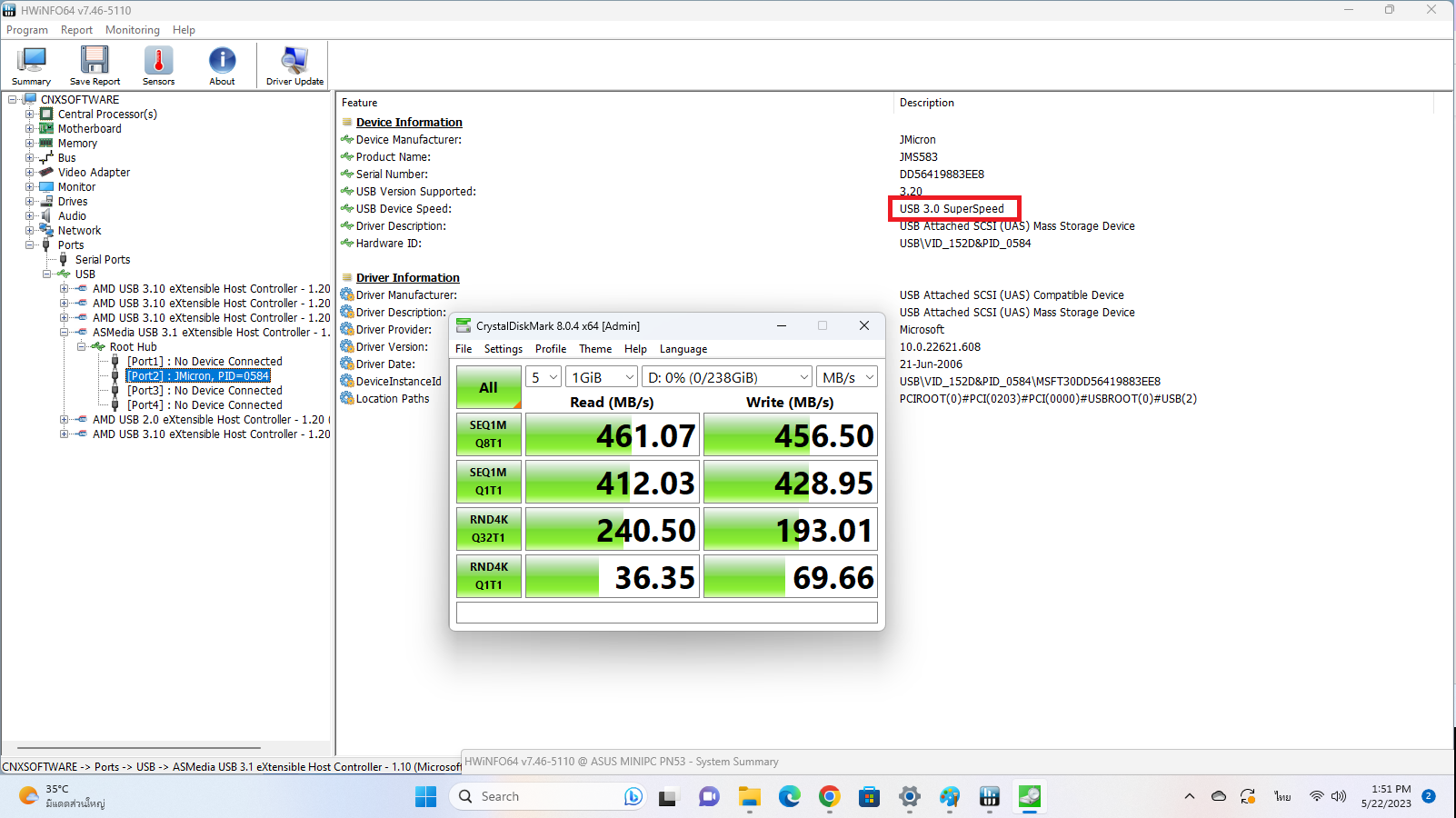Viewport: 1456px width, 818px height.
Task: Click the About info icon
Action: click(222, 65)
